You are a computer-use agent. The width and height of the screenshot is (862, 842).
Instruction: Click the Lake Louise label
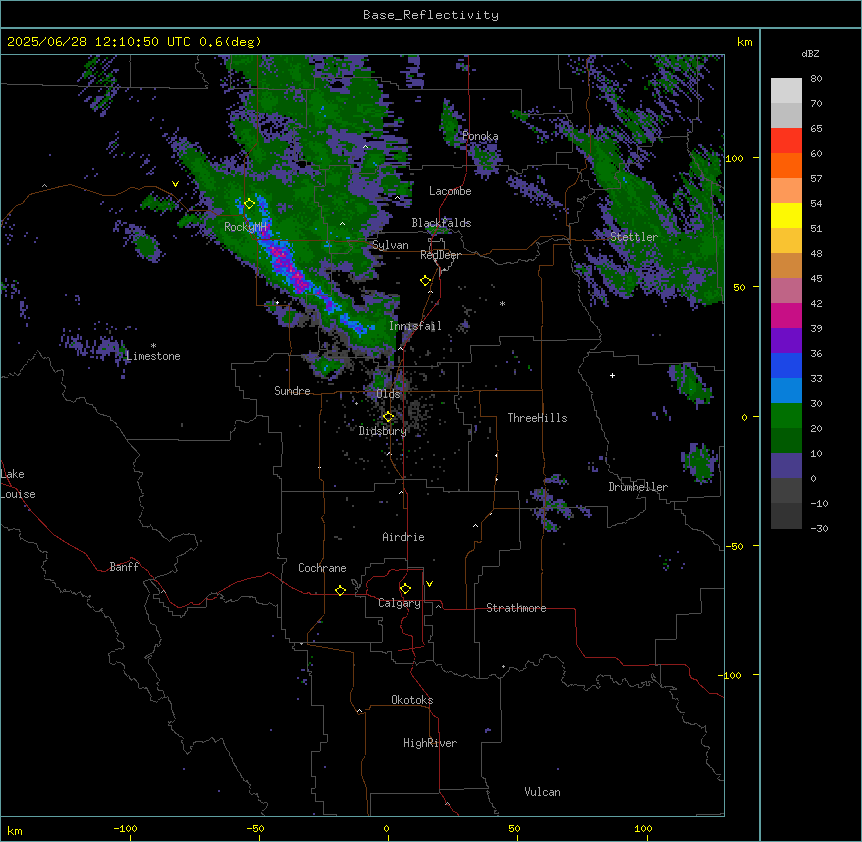click(18, 484)
